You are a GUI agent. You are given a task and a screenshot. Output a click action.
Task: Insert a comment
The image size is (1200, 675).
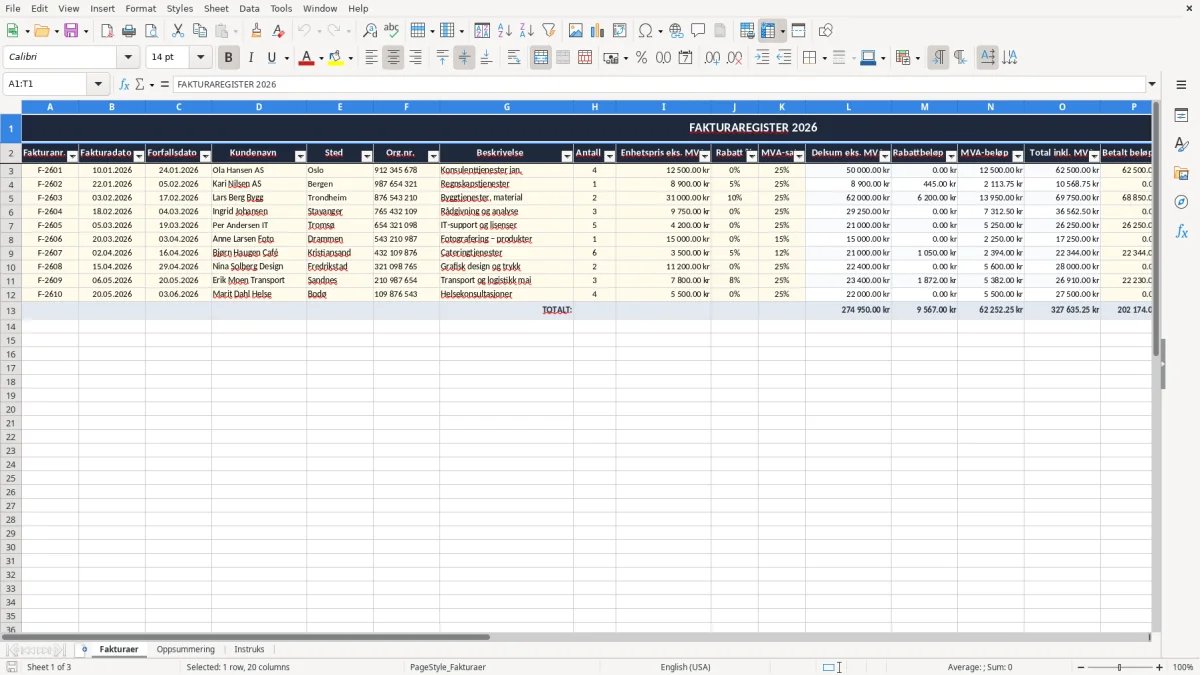pos(698,31)
